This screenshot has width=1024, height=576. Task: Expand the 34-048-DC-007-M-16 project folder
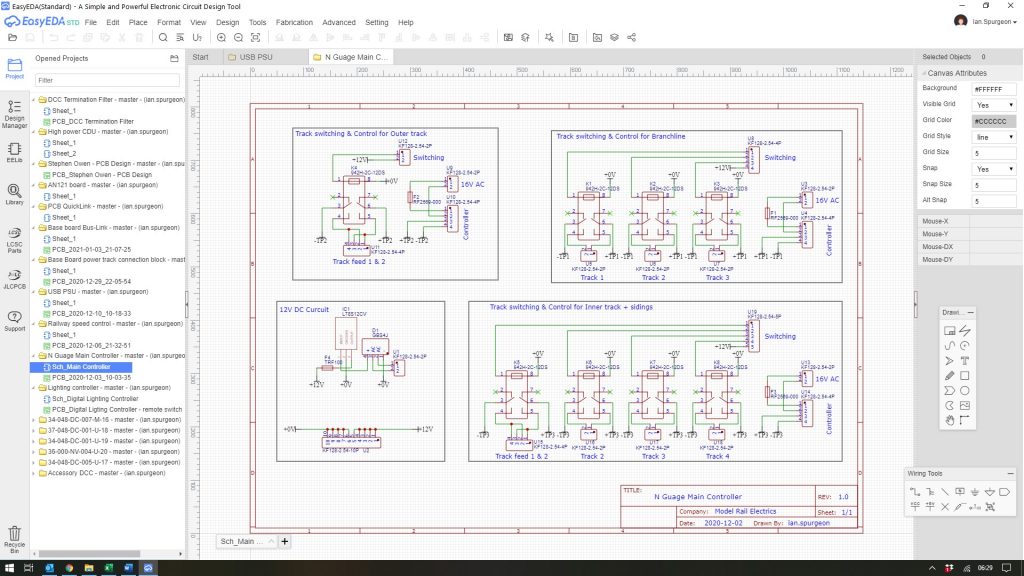click(34, 420)
